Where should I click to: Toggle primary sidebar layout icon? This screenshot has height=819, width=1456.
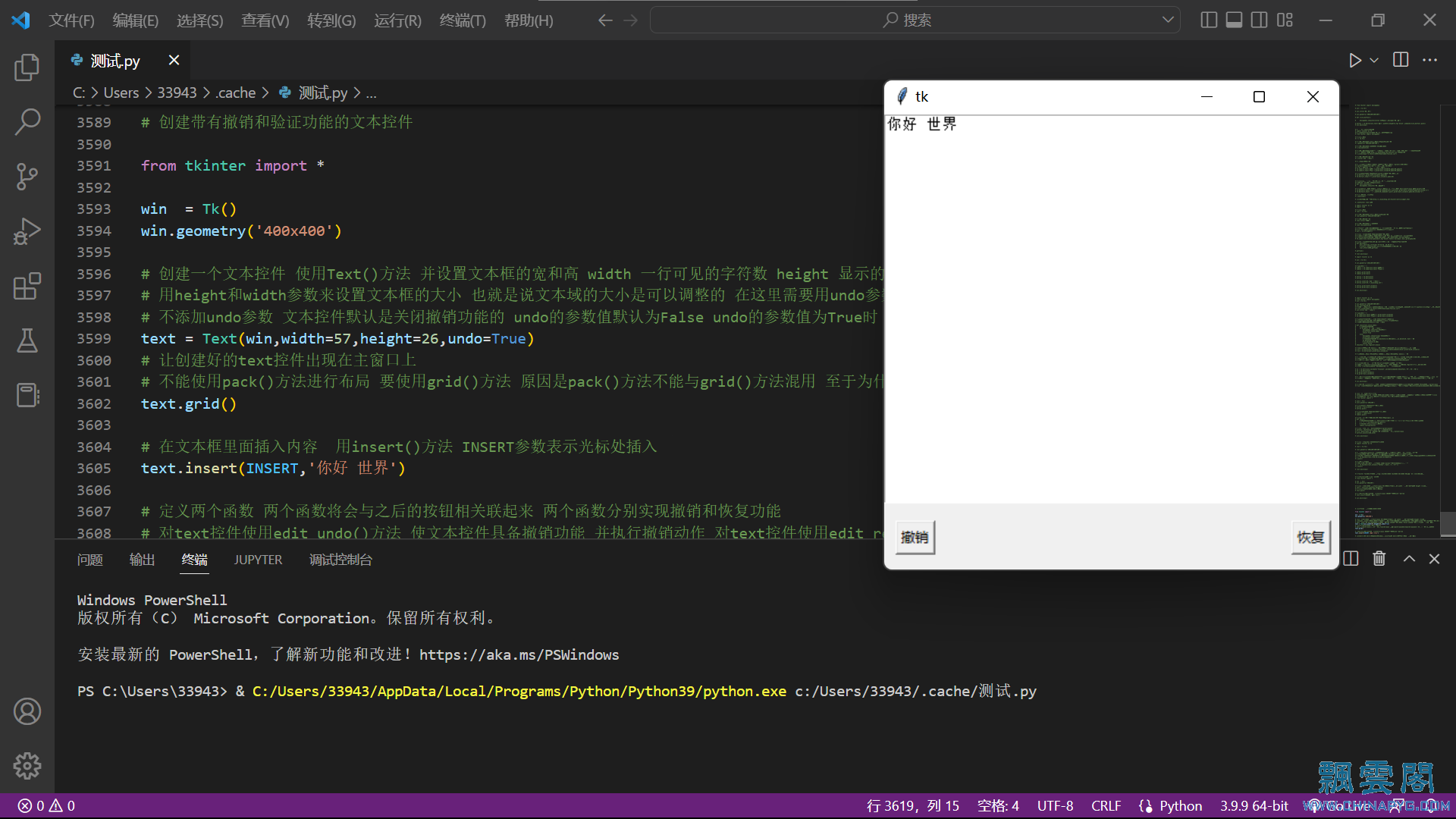[1210, 20]
